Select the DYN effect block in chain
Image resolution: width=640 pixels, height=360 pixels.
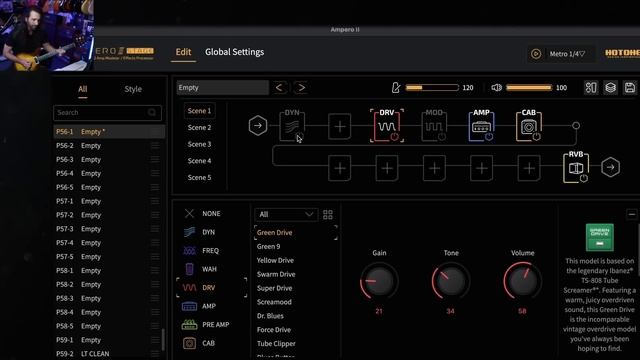(292, 126)
